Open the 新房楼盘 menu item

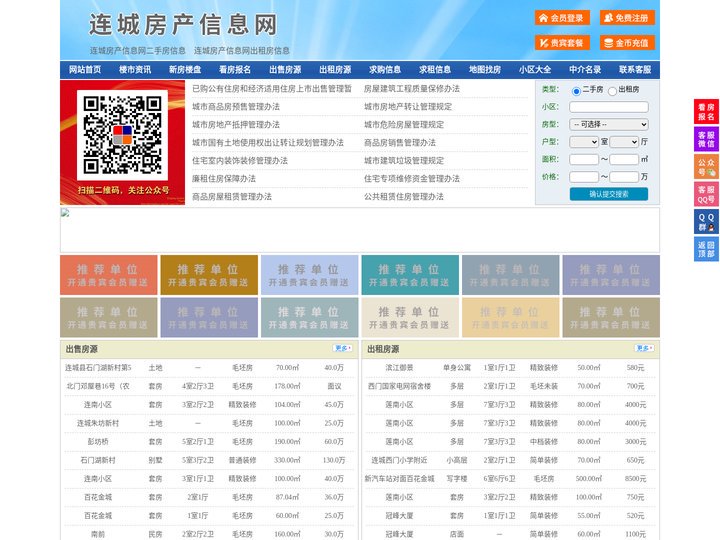185,70
